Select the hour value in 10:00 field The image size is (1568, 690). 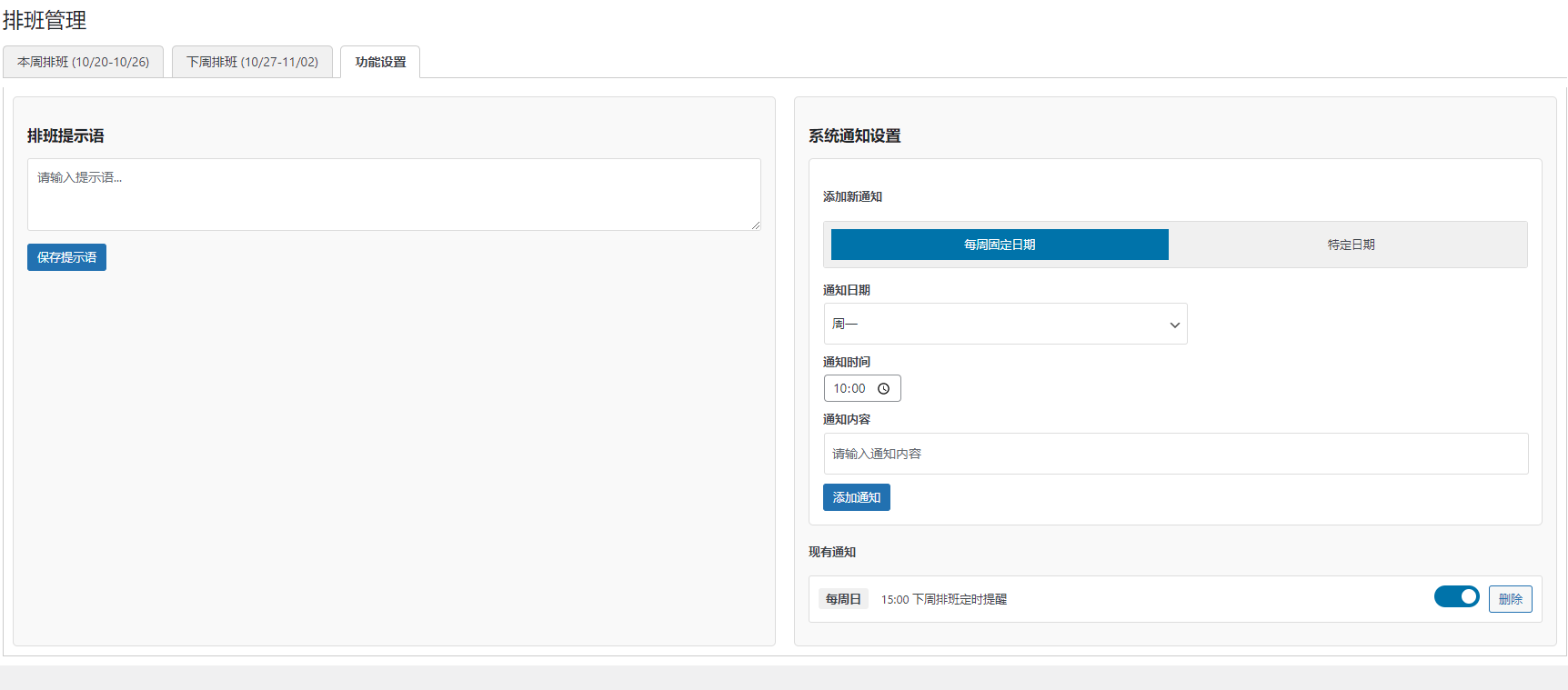pyautogui.click(x=840, y=389)
